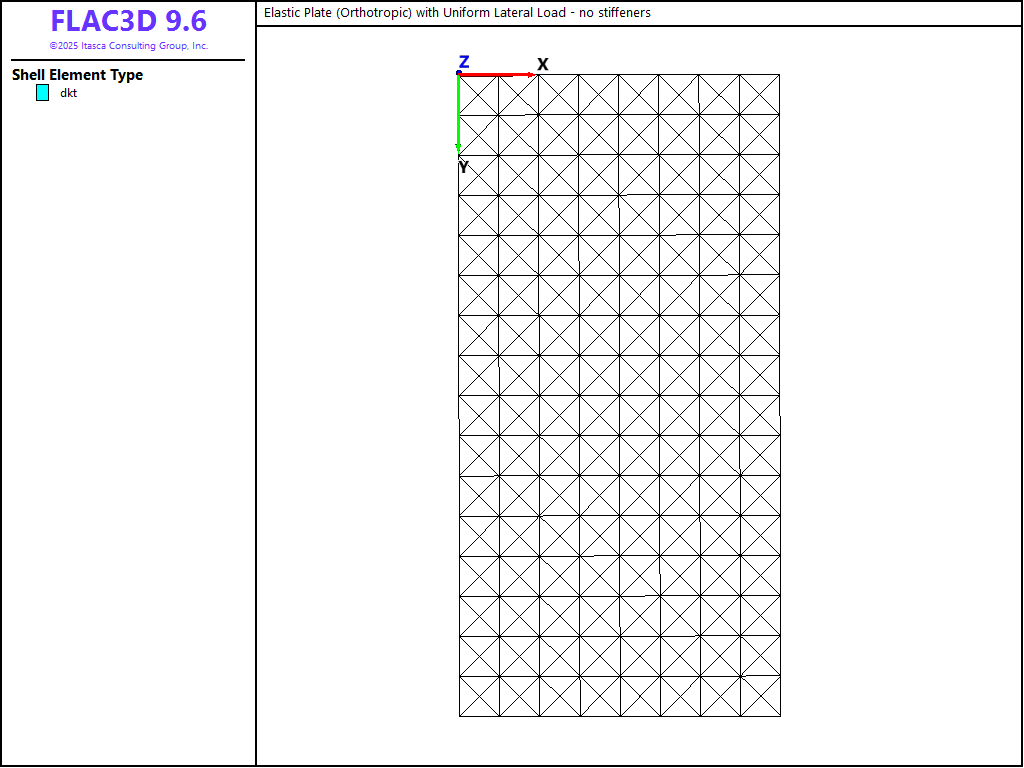Select the green Y-axis arrow
The image size is (1024, 768).
[458, 112]
